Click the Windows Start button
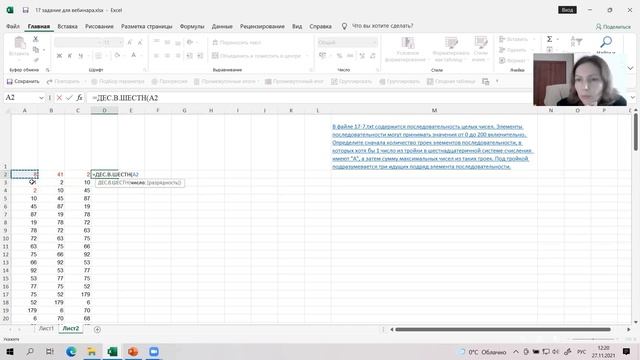 click(x=10, y=351)
